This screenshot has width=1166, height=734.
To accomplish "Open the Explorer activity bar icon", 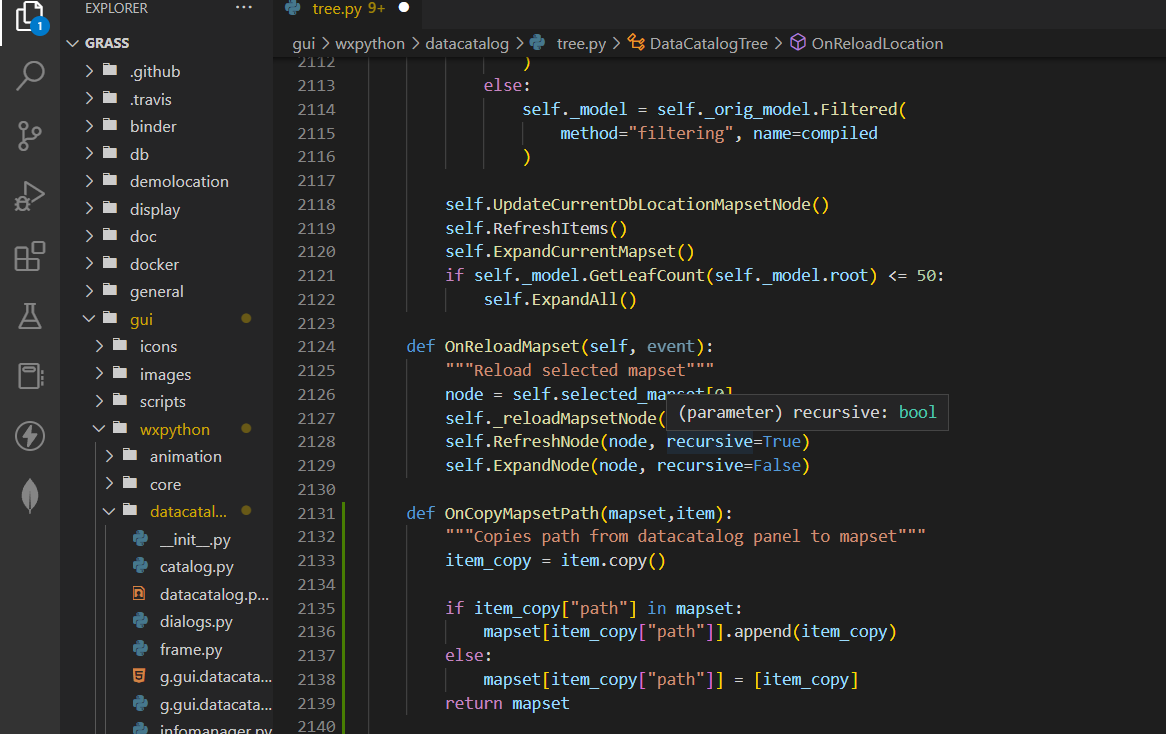I will click(30, 19).
